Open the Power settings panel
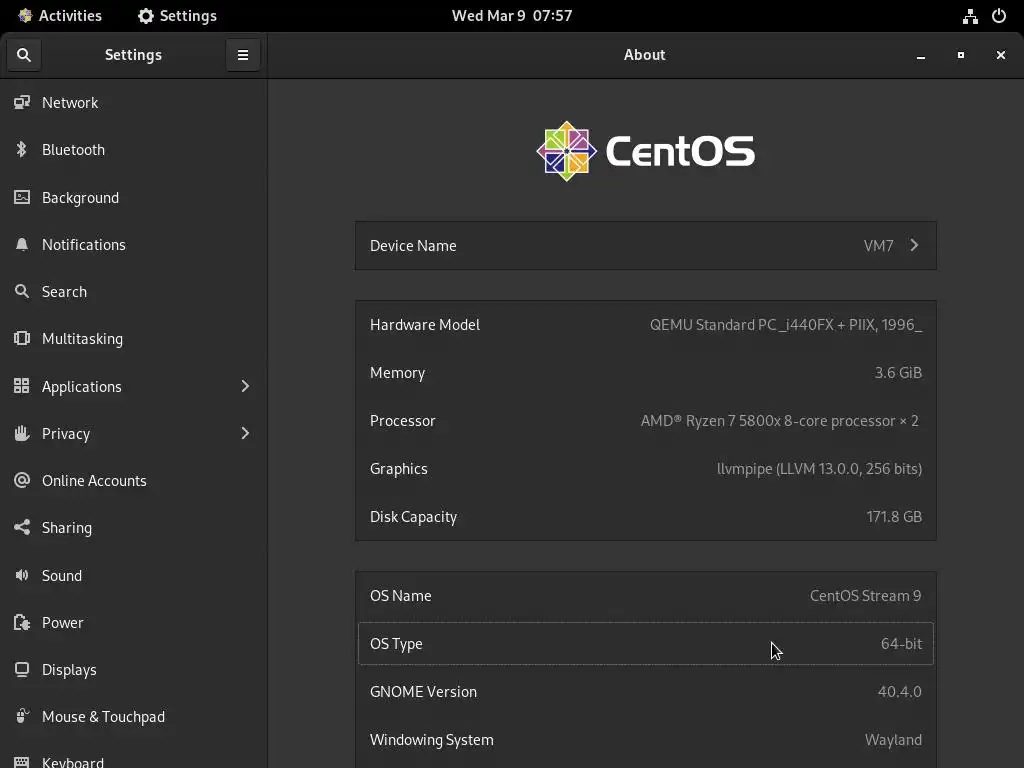This screenshot has height=768, width=1024. 133,622
